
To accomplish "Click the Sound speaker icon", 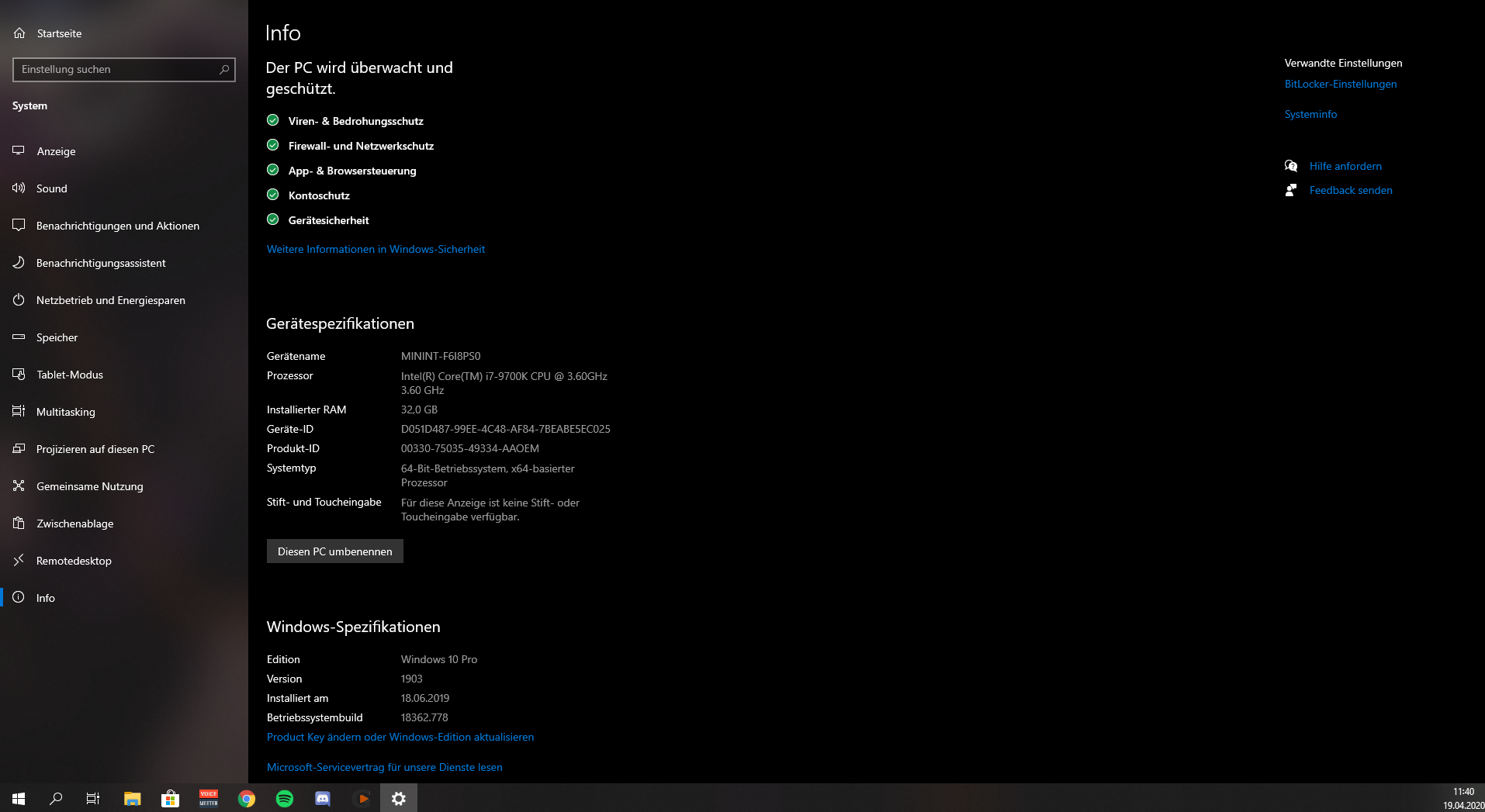I will [19, 188].
